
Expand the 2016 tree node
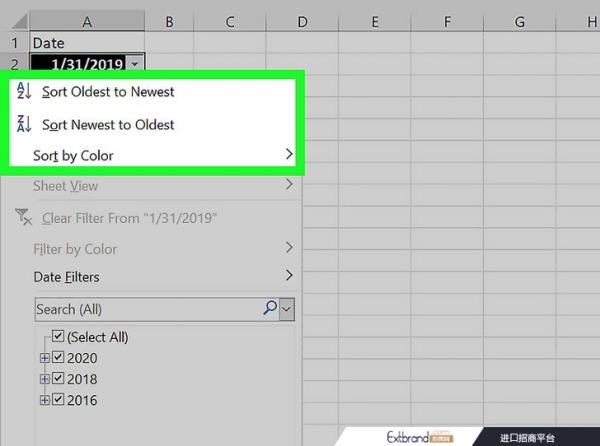pos(43,400)
